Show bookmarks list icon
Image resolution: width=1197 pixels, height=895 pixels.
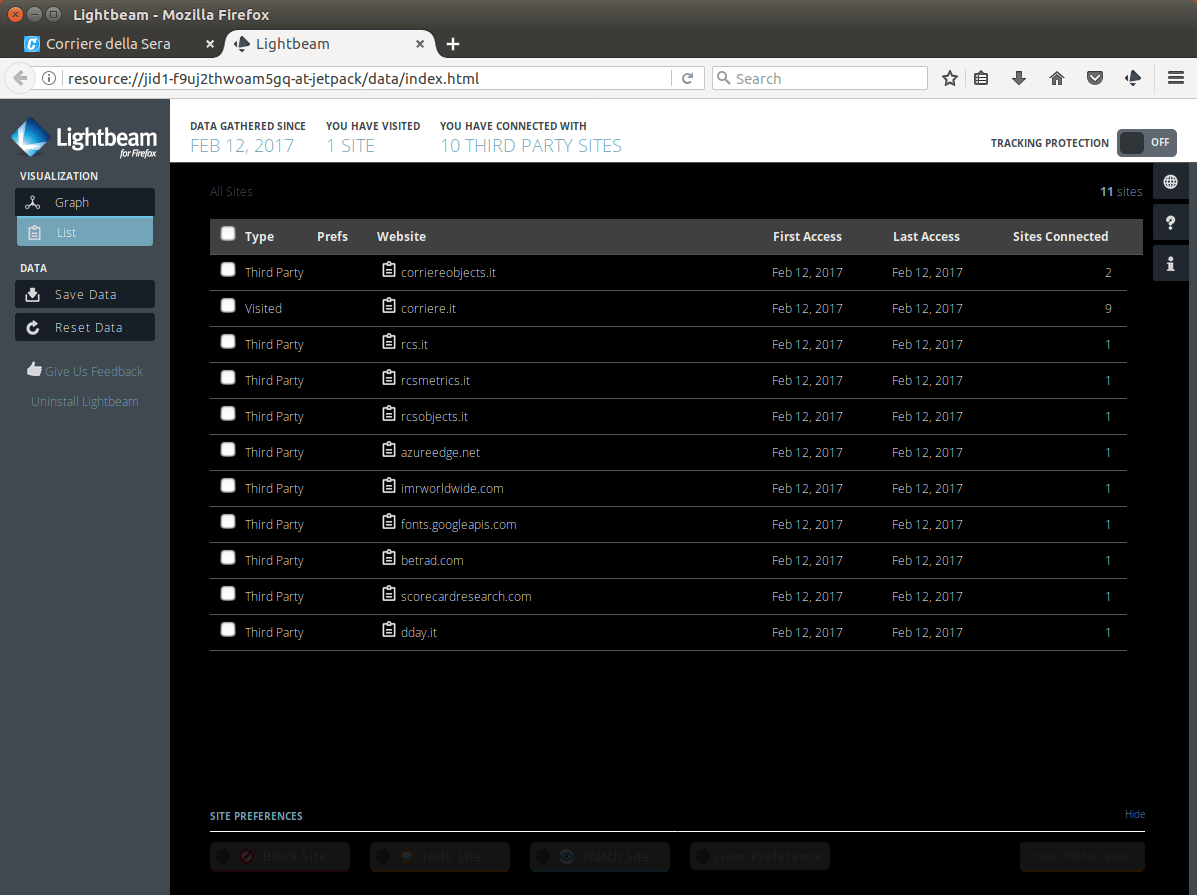pos(982,78)
